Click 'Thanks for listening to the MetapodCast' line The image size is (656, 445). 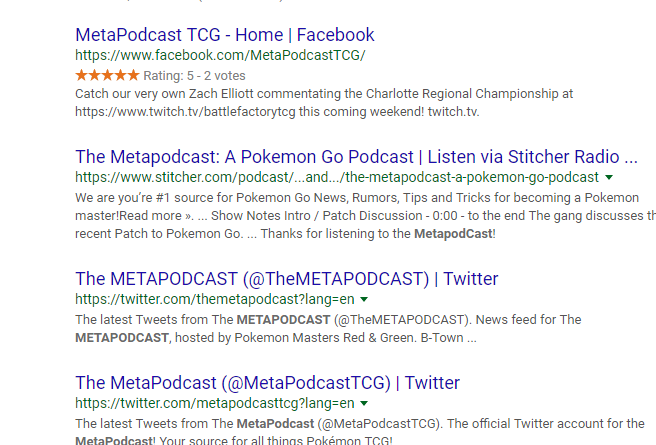pyautogui.click(x=285, y=233)
